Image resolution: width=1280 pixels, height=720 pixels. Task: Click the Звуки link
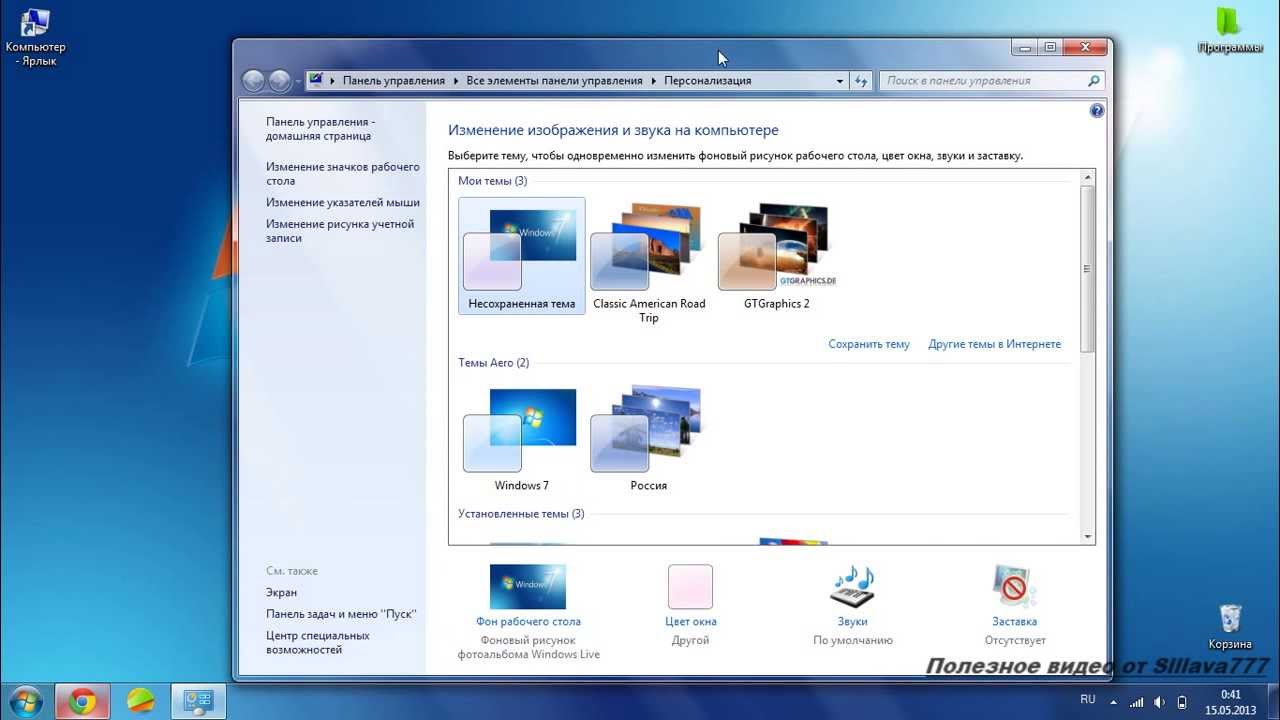tap(852, 621)
